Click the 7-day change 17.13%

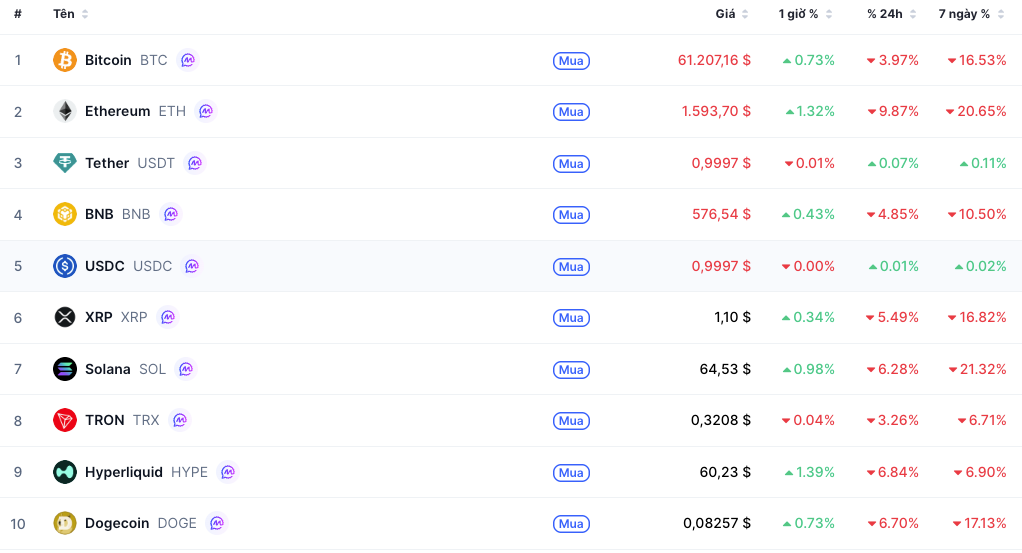[x=980, y=523]
